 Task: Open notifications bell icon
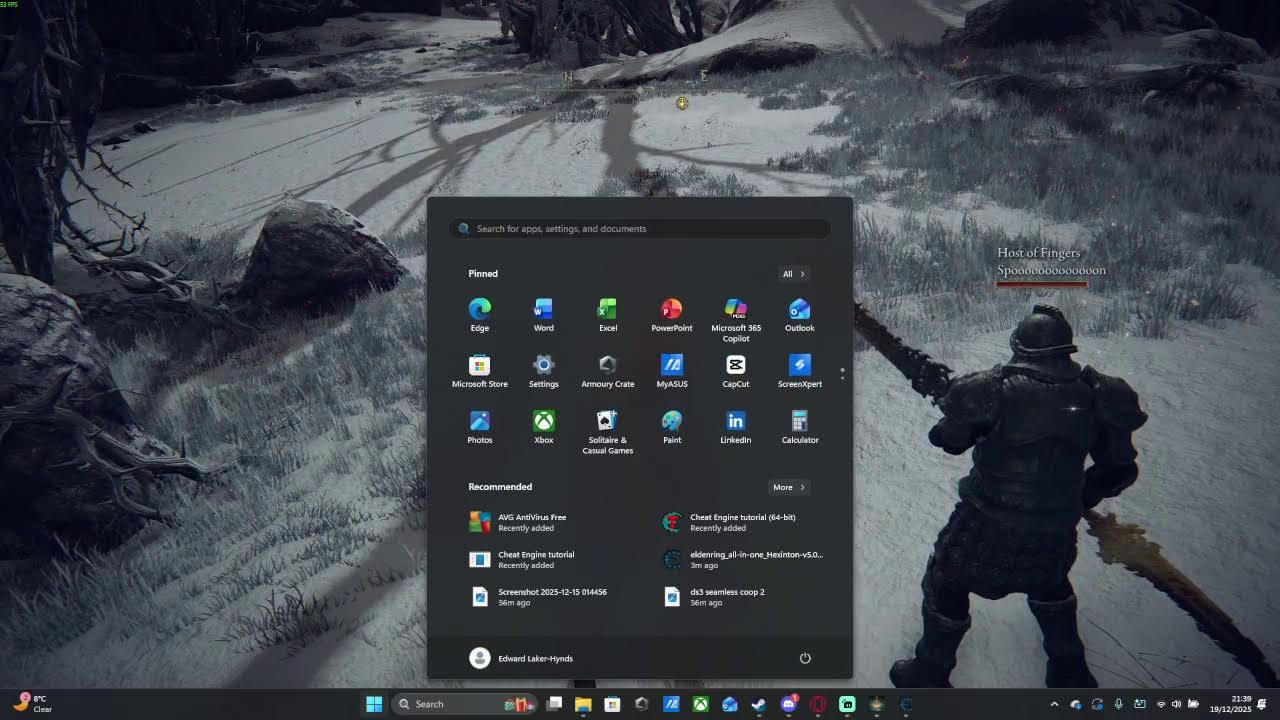tap(1263, 704)
